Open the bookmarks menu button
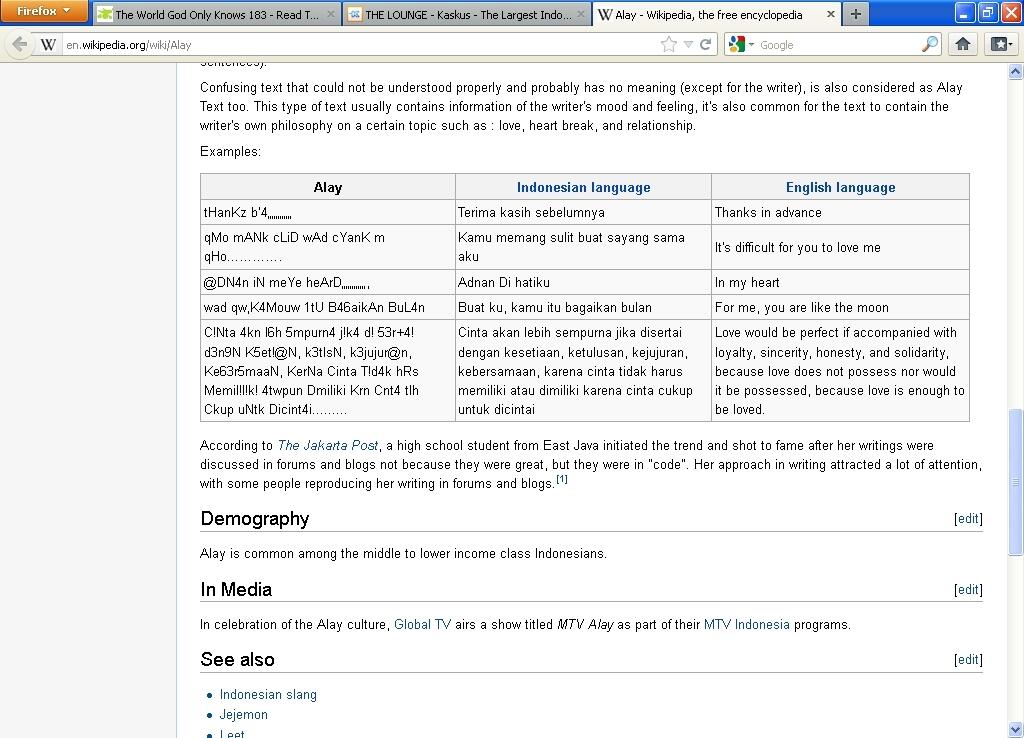The height and width of the screenshot is (738, 1024). [1001, 44]
